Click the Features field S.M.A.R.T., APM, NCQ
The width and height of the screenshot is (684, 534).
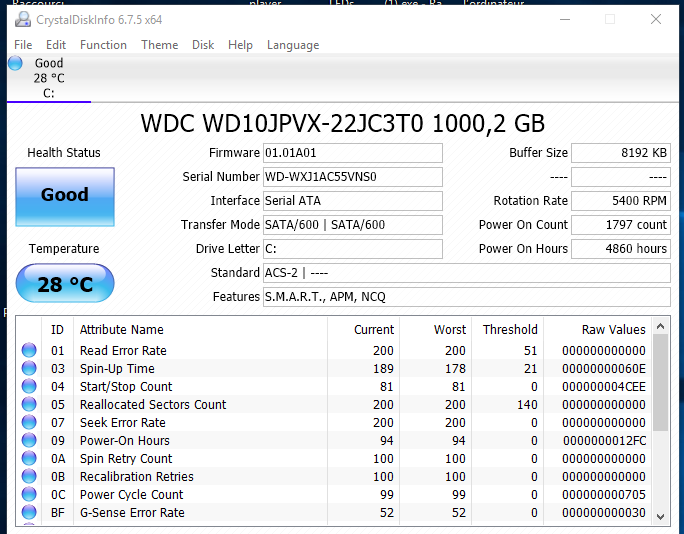467,297
